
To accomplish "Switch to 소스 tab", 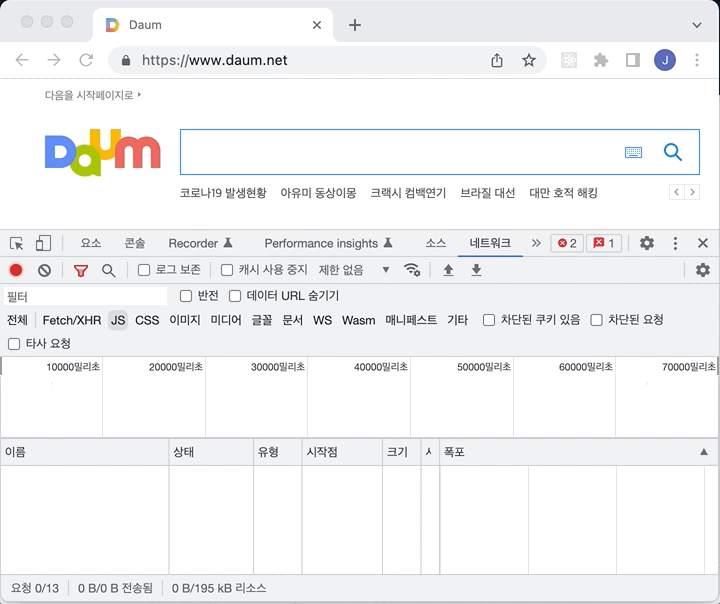I will [436, 243].
